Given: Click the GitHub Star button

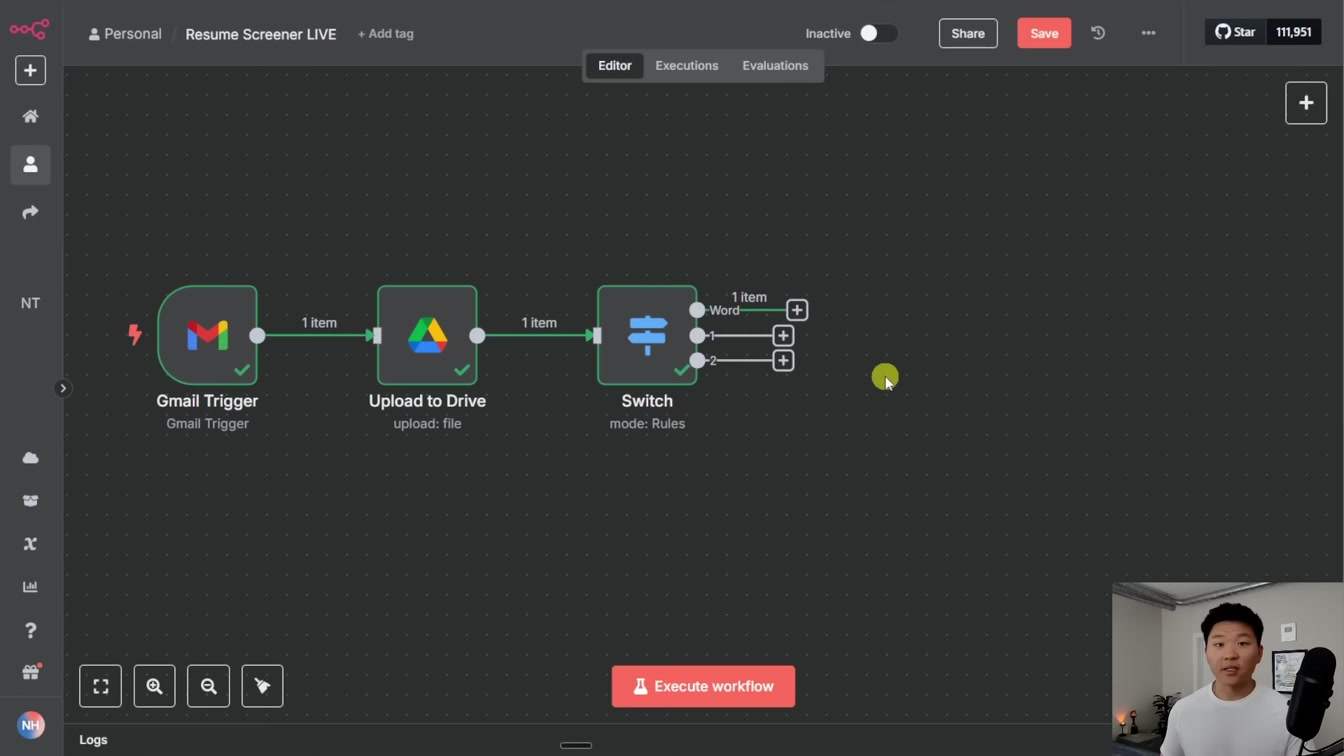Looking at the screenshot, I should coord(1235,32).
